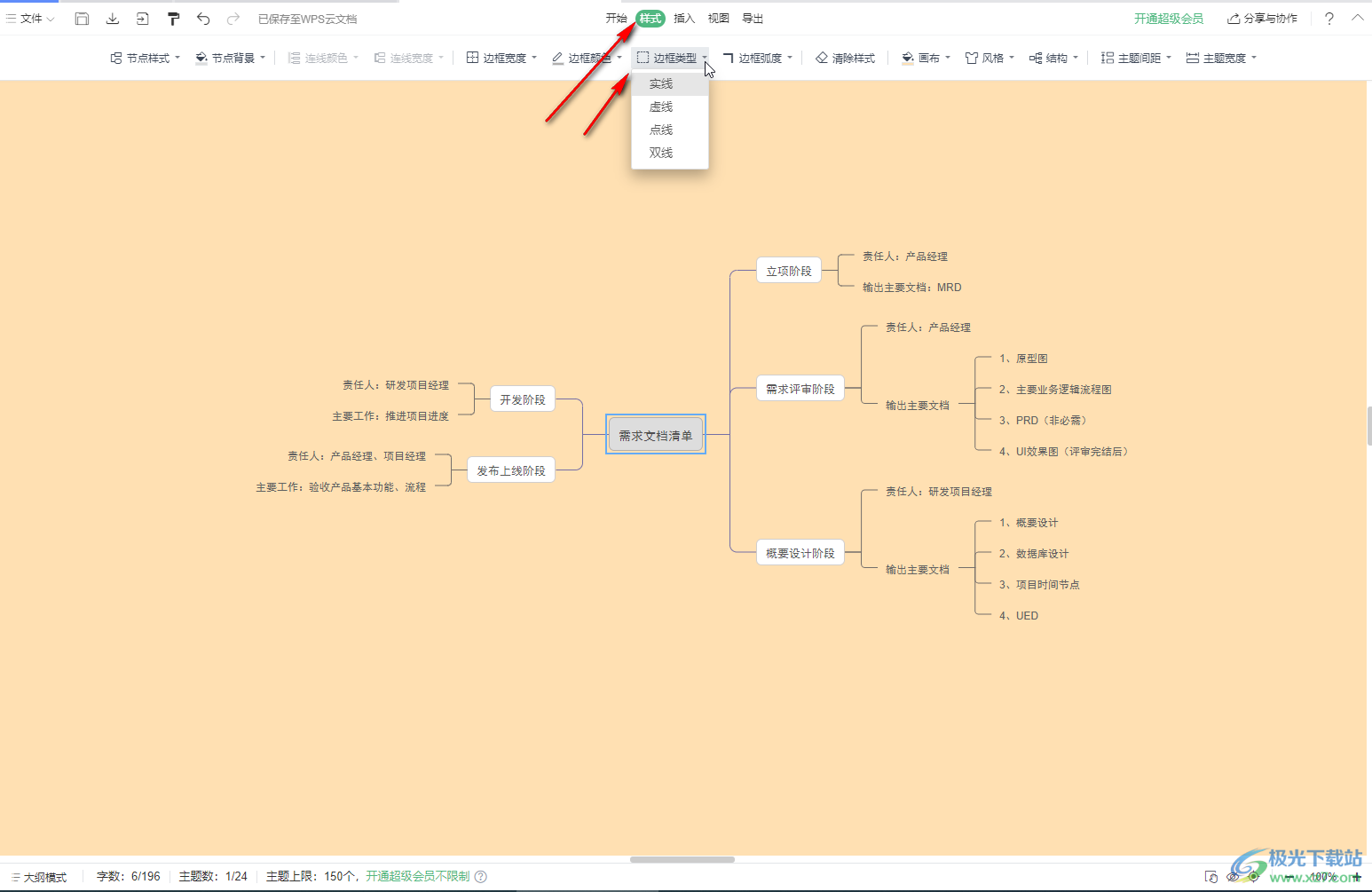Open the 边框弧度 dropdown
The image size is (1372, 892).
pyautogui.click(x=757, y=58)
